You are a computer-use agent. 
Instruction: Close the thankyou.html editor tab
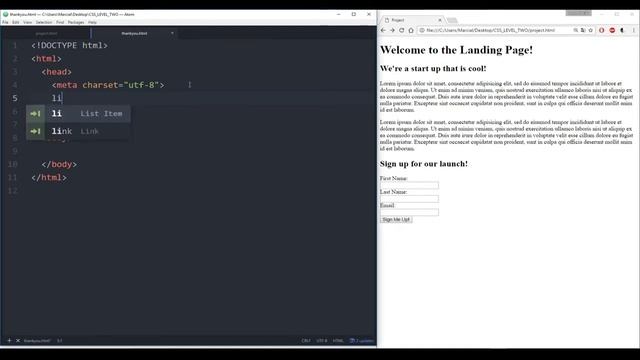172,33
